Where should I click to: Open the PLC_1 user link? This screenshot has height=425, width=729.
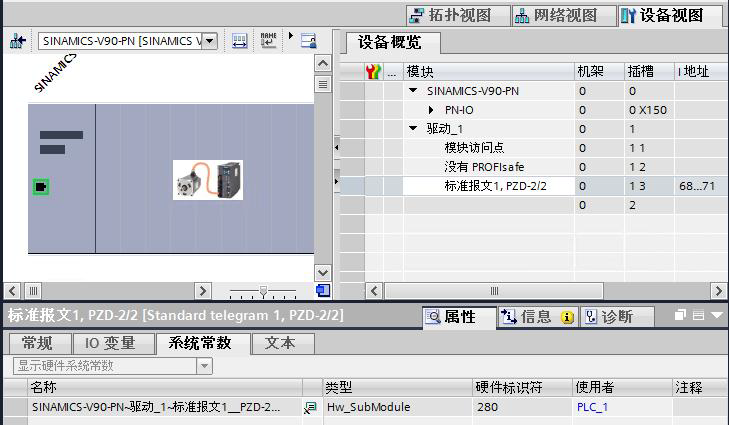tap(592, 407)
